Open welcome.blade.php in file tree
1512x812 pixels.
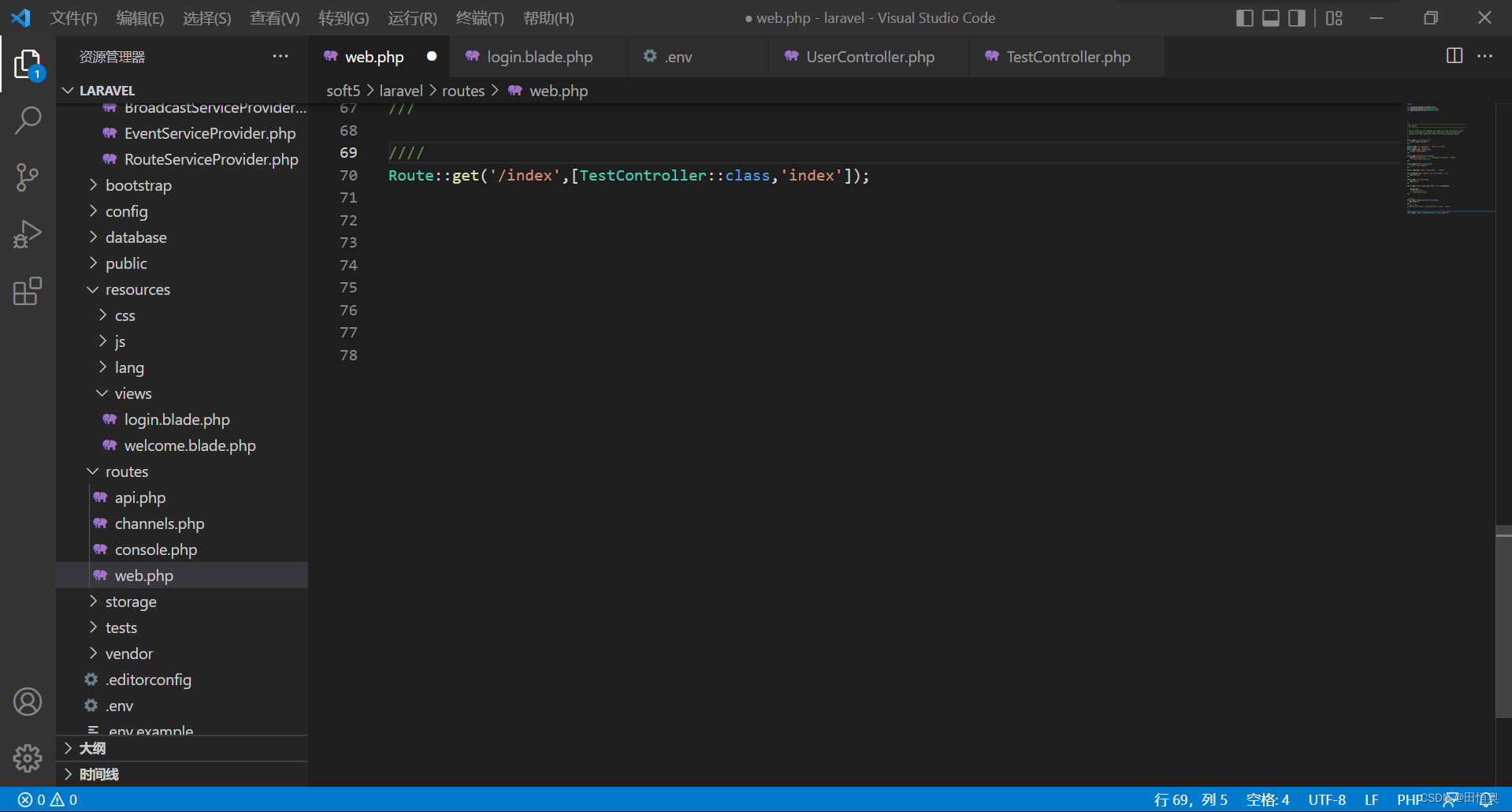[182, 445]
